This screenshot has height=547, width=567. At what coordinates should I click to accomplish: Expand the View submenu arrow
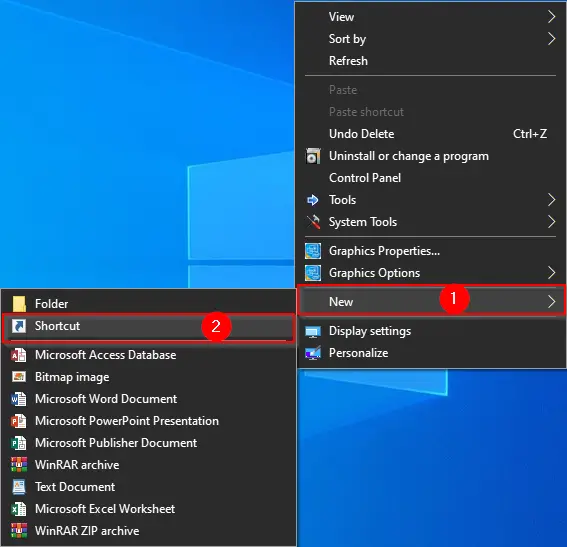click(551, 17)
